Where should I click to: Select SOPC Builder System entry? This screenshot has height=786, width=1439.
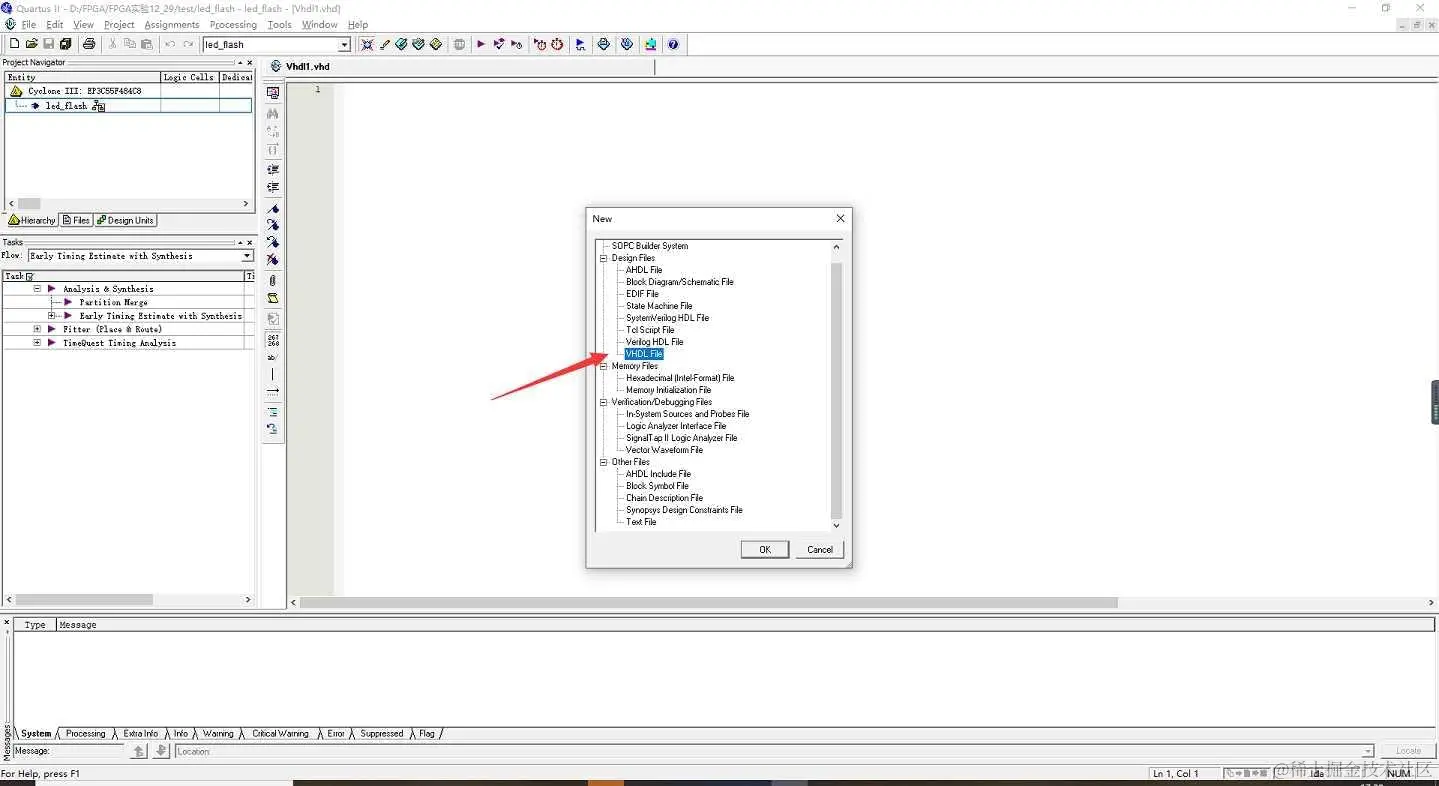[650, 246]
